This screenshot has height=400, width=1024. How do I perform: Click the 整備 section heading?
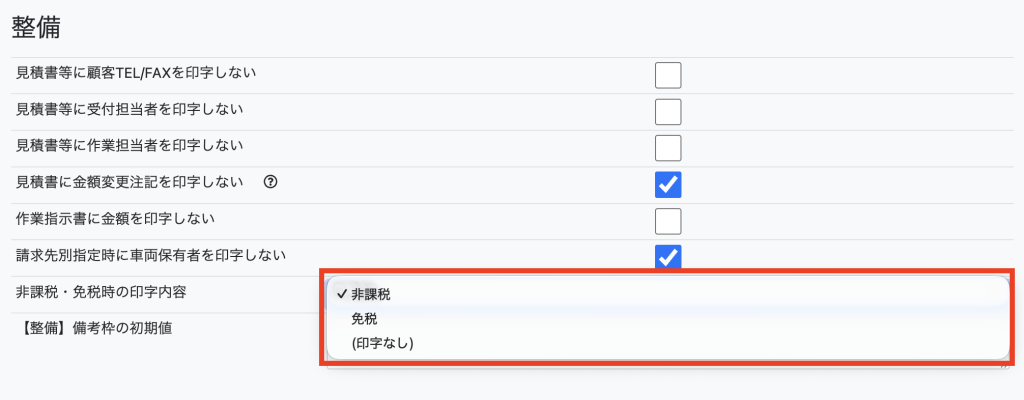tap(36, 28)
